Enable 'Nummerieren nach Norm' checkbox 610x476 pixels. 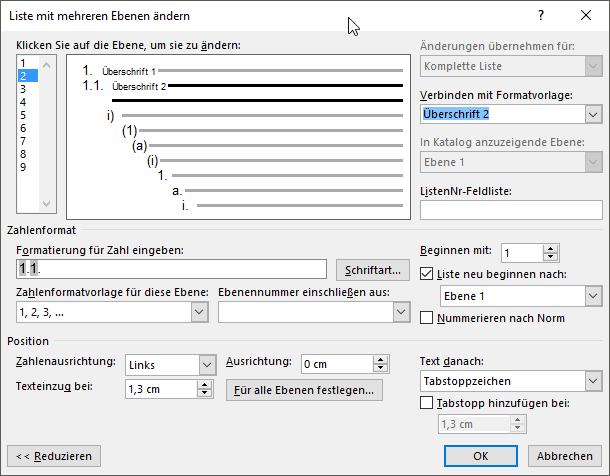(428, 318)
